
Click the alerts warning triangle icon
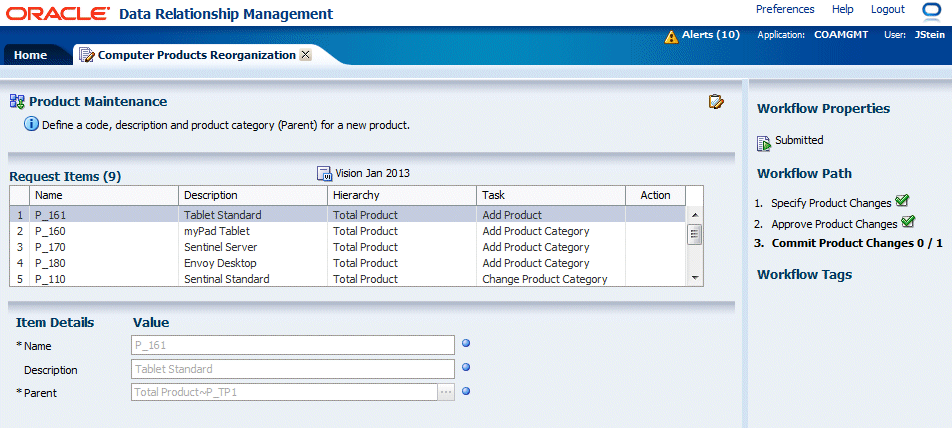[x=671, y=36]
